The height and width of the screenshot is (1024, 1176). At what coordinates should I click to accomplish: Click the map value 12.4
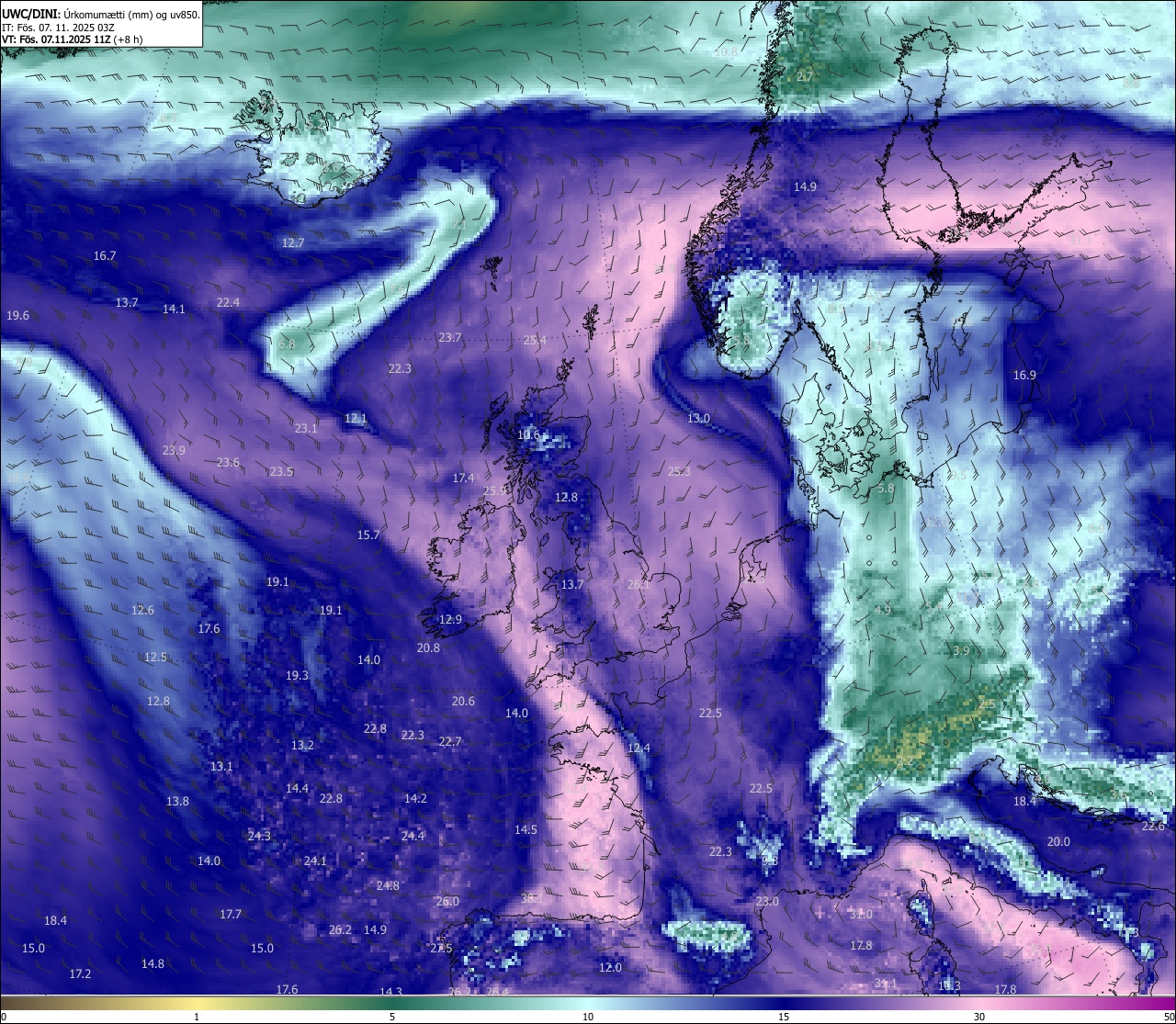(x=639, y=748)
